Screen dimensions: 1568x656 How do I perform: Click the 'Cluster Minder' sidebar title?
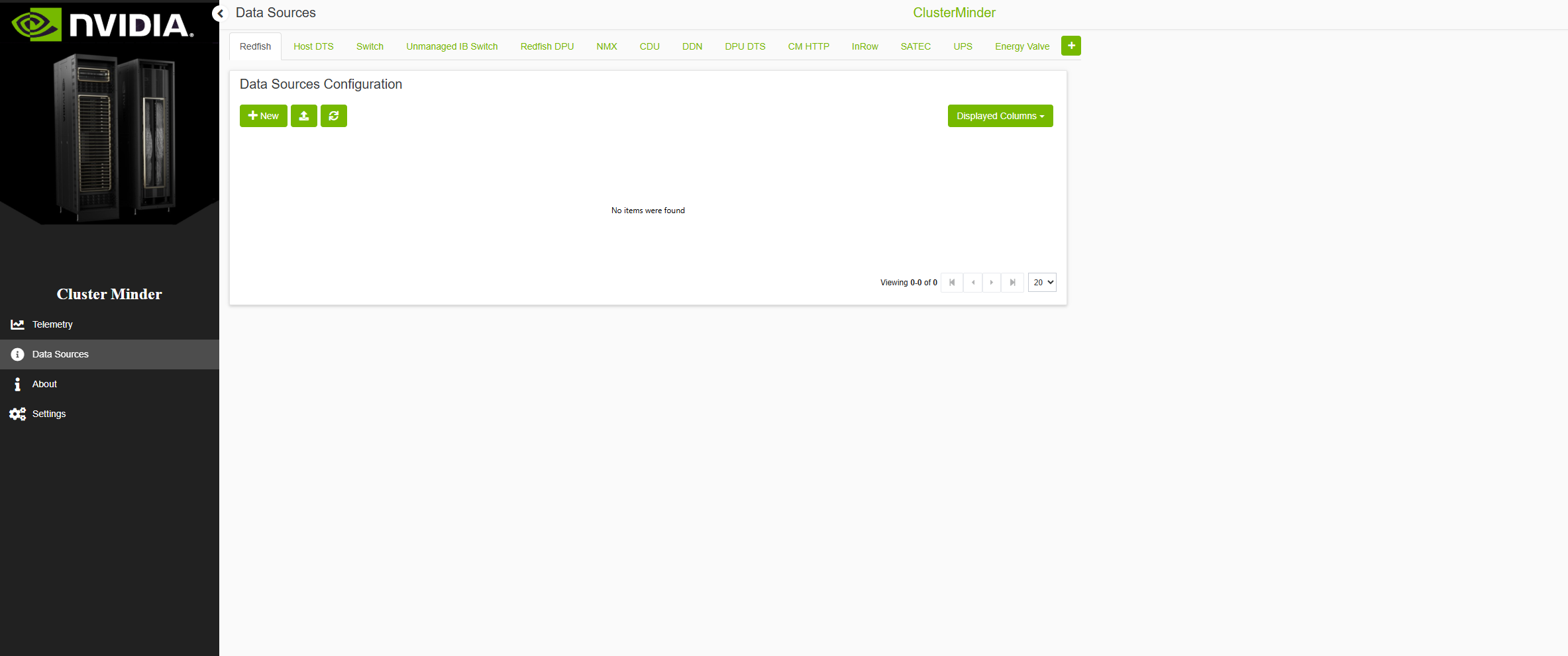pos(109,294)
